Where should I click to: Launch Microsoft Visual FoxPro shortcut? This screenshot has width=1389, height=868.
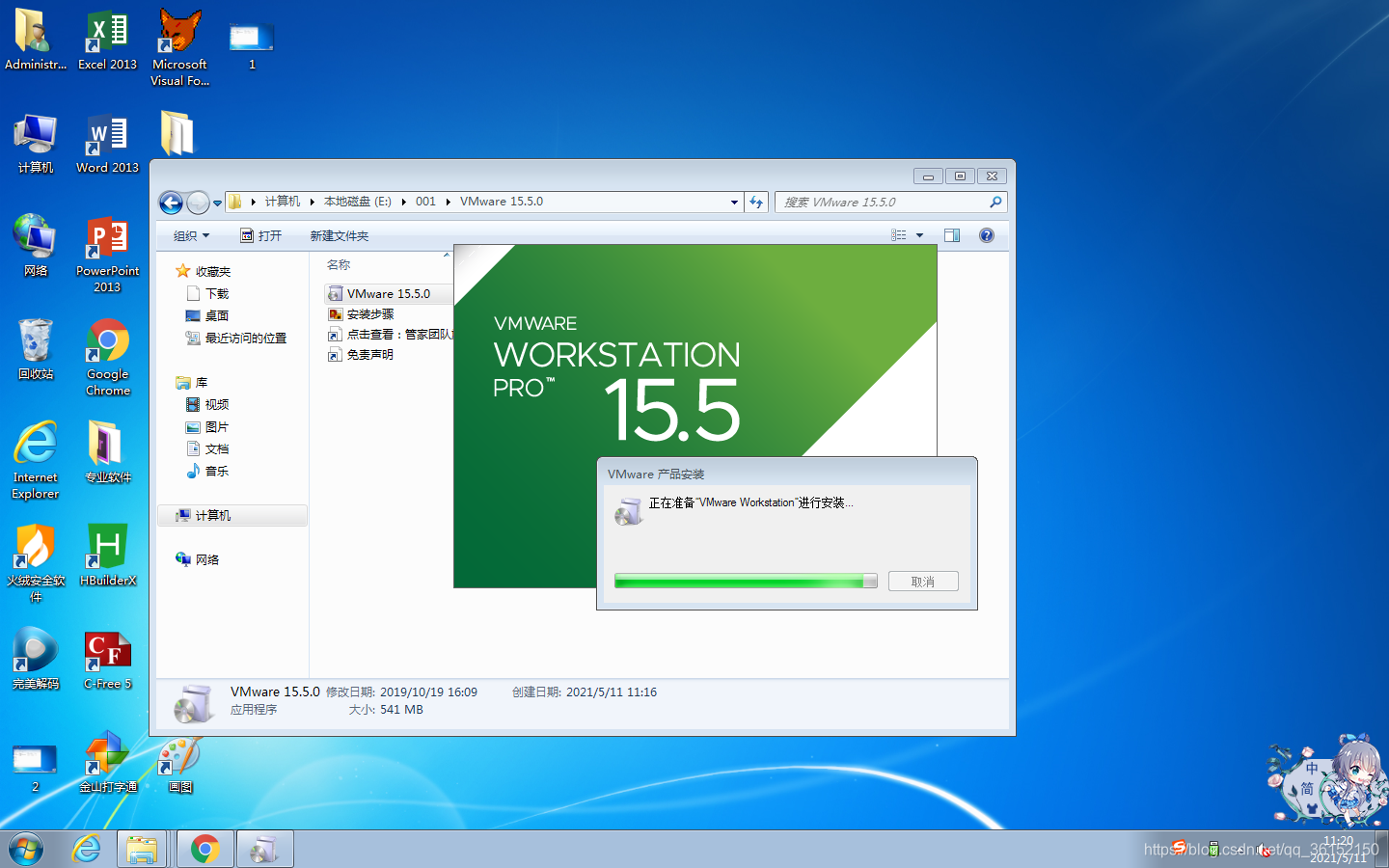coord(179,47)
